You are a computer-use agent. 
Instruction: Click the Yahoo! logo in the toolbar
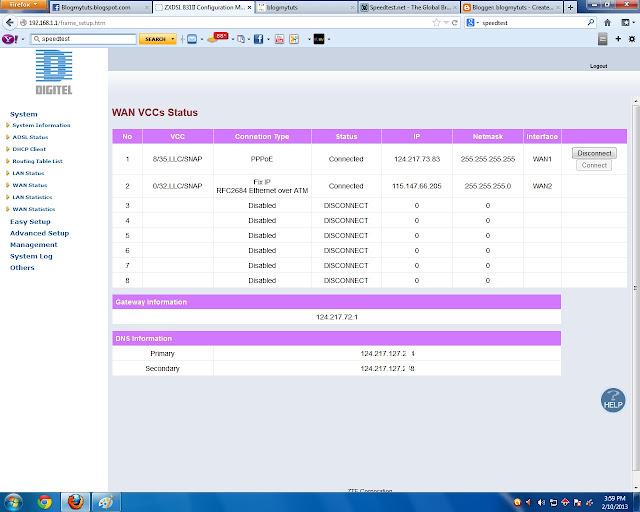click(x=10, y=39)
